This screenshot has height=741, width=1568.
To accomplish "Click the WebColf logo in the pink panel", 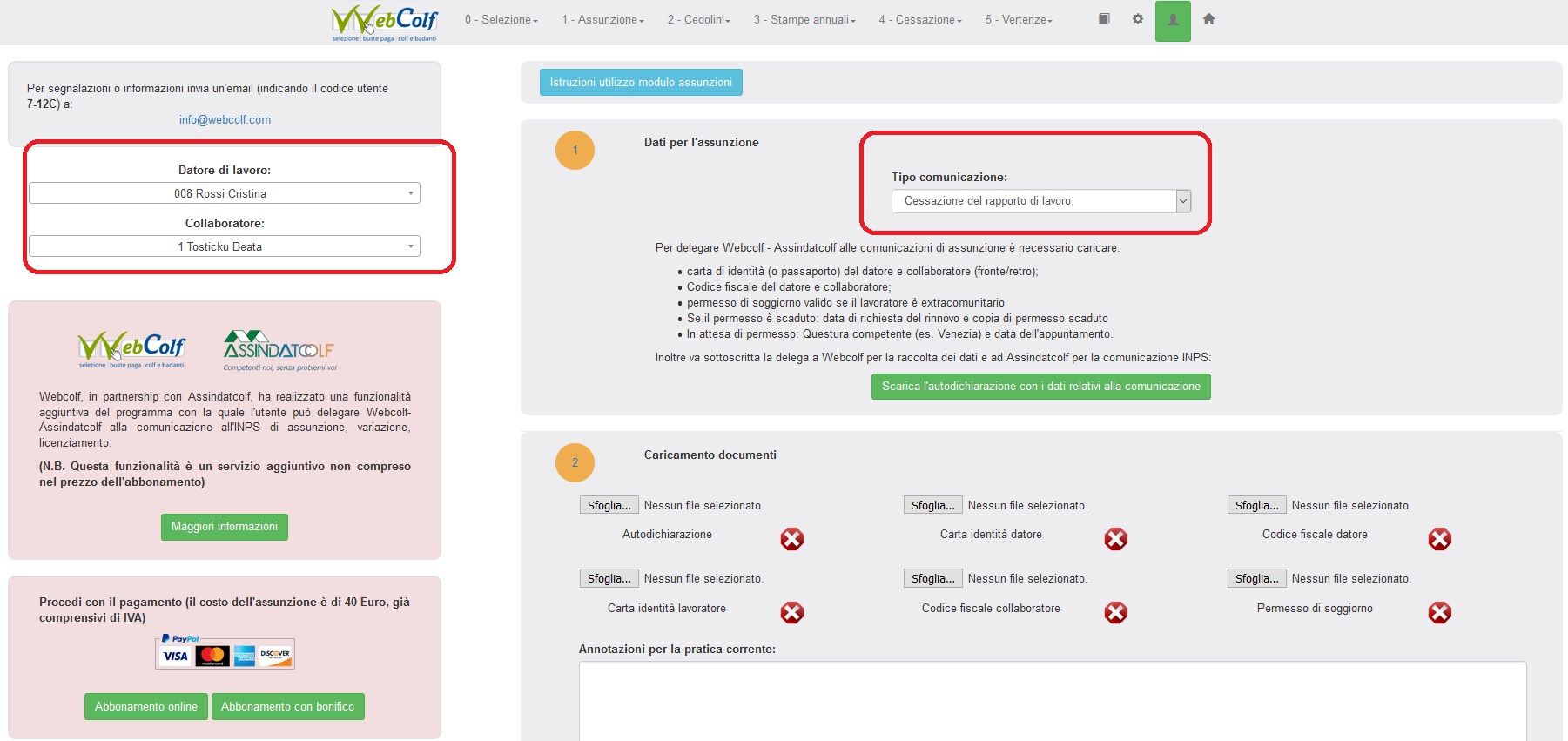I will (131, 350).
